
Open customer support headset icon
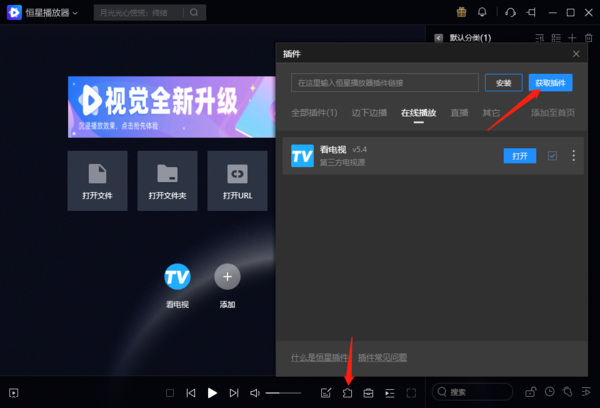pos(510,13)
